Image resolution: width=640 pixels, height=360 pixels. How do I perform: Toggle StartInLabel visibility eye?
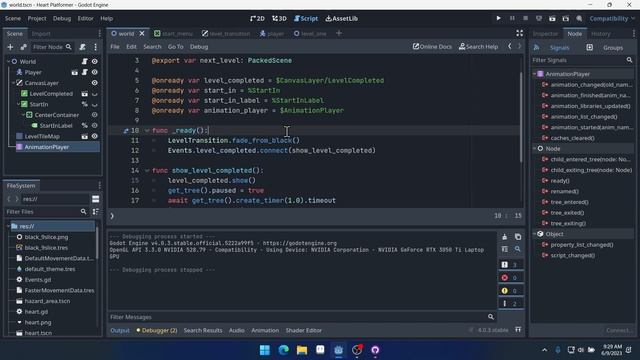point(95,126)
